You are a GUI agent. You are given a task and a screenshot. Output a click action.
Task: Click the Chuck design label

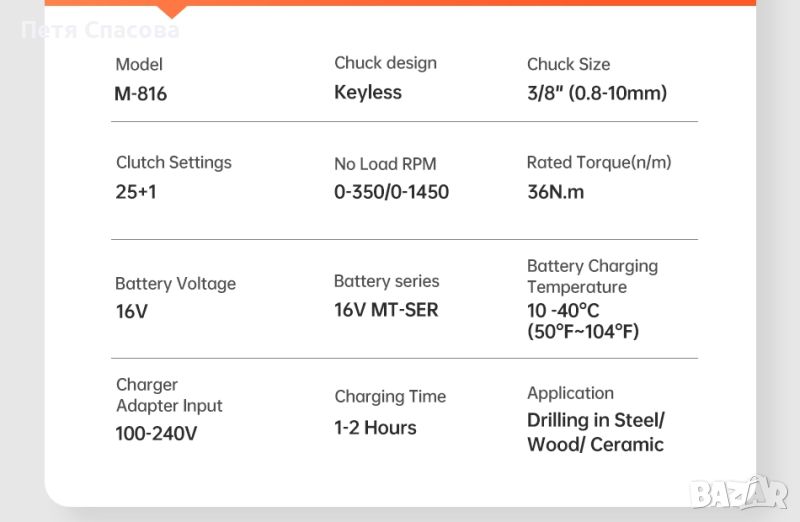[x=385, y=63]
